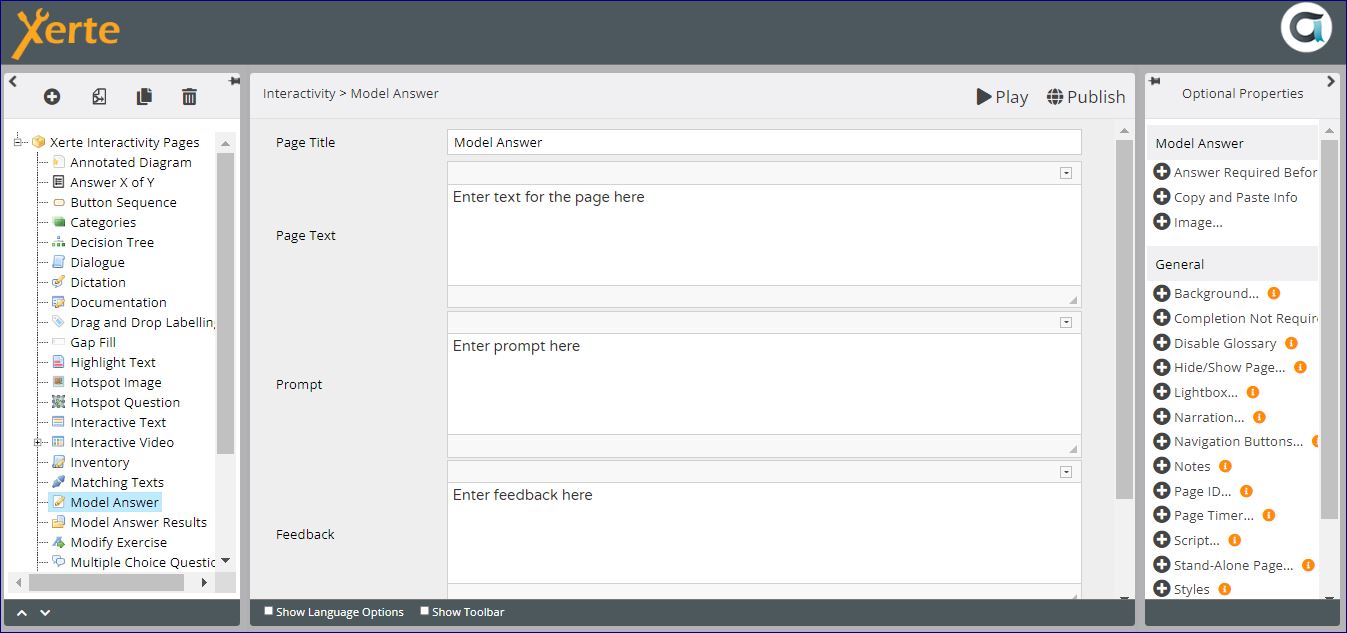1347x633 pixels.
Task: Collapse the Xerte Interactivity Pages root node
Action: (18, 142)
